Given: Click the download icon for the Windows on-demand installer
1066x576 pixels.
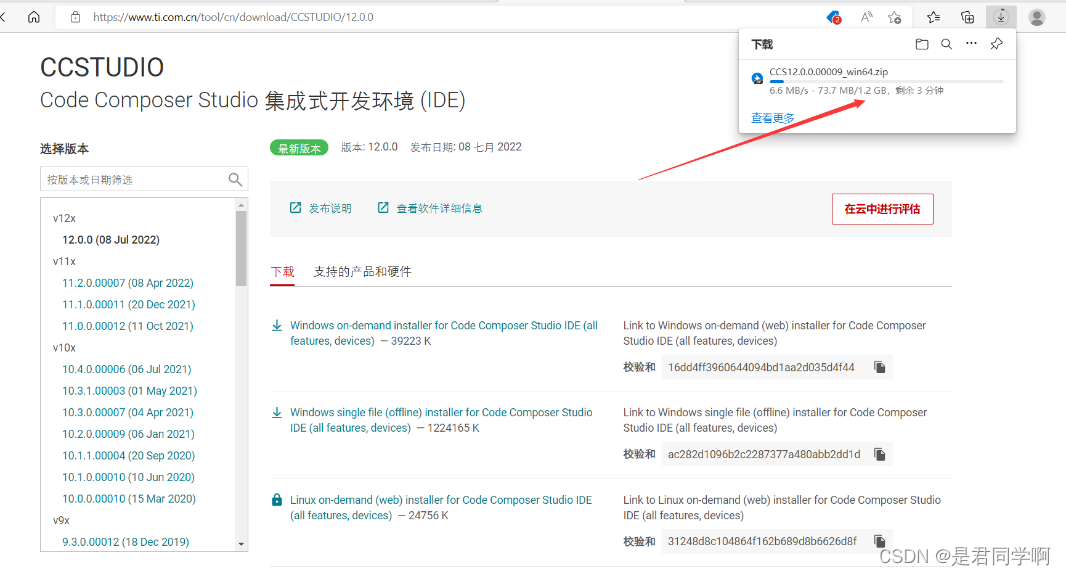Looking at the screenshot, I should click(277, 326).
